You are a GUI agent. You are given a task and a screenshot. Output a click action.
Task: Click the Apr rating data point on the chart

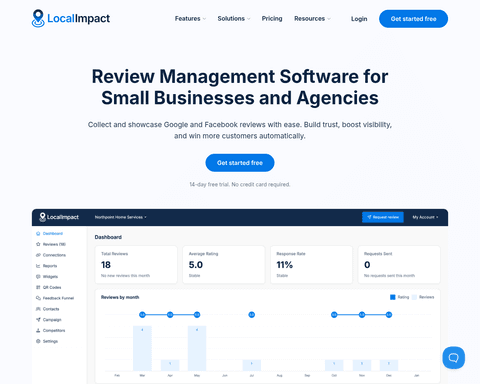pyautogui.click(x=170, y=315)
